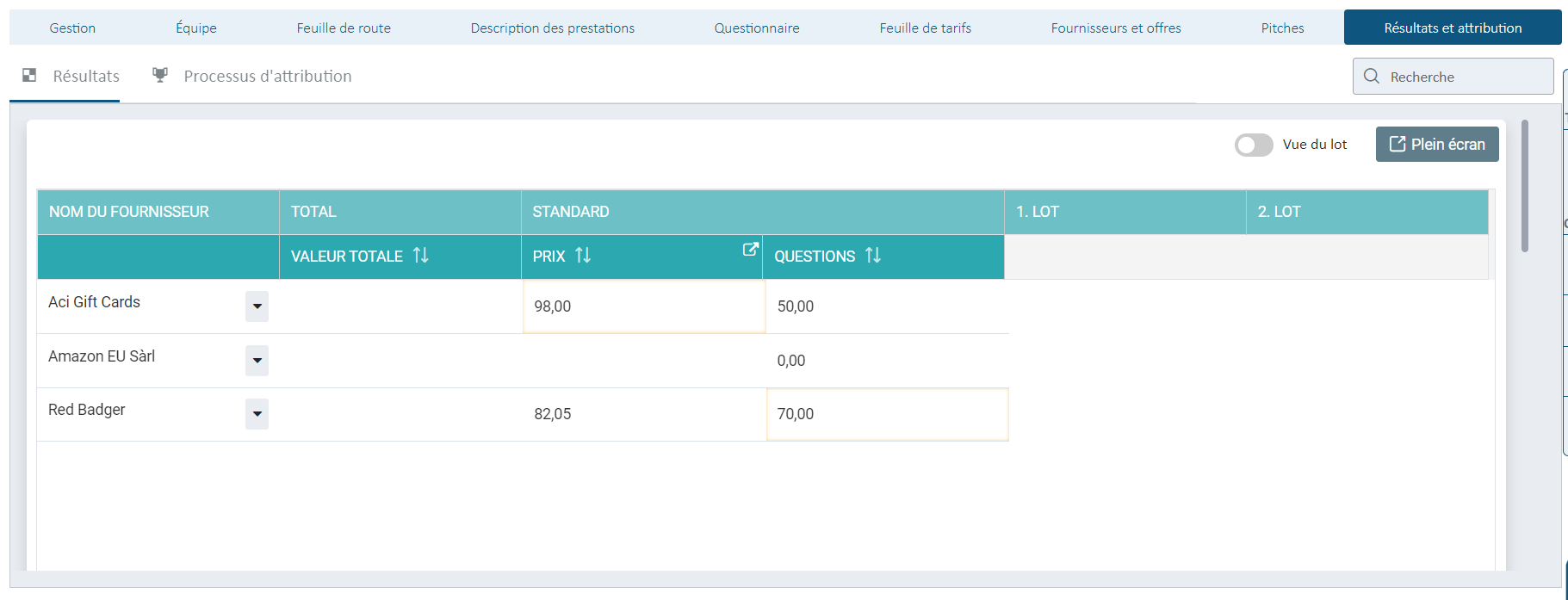Click the table's vertical scrollbar
Image resolution: width=1568 pixels, height=600 pixels.
click(1525, 186)
